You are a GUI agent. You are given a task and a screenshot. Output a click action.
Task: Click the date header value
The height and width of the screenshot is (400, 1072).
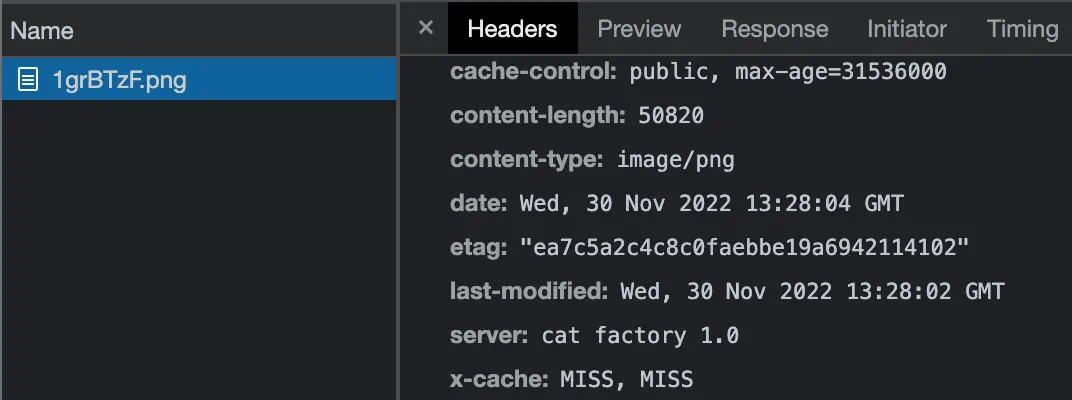tap(711, 204)
